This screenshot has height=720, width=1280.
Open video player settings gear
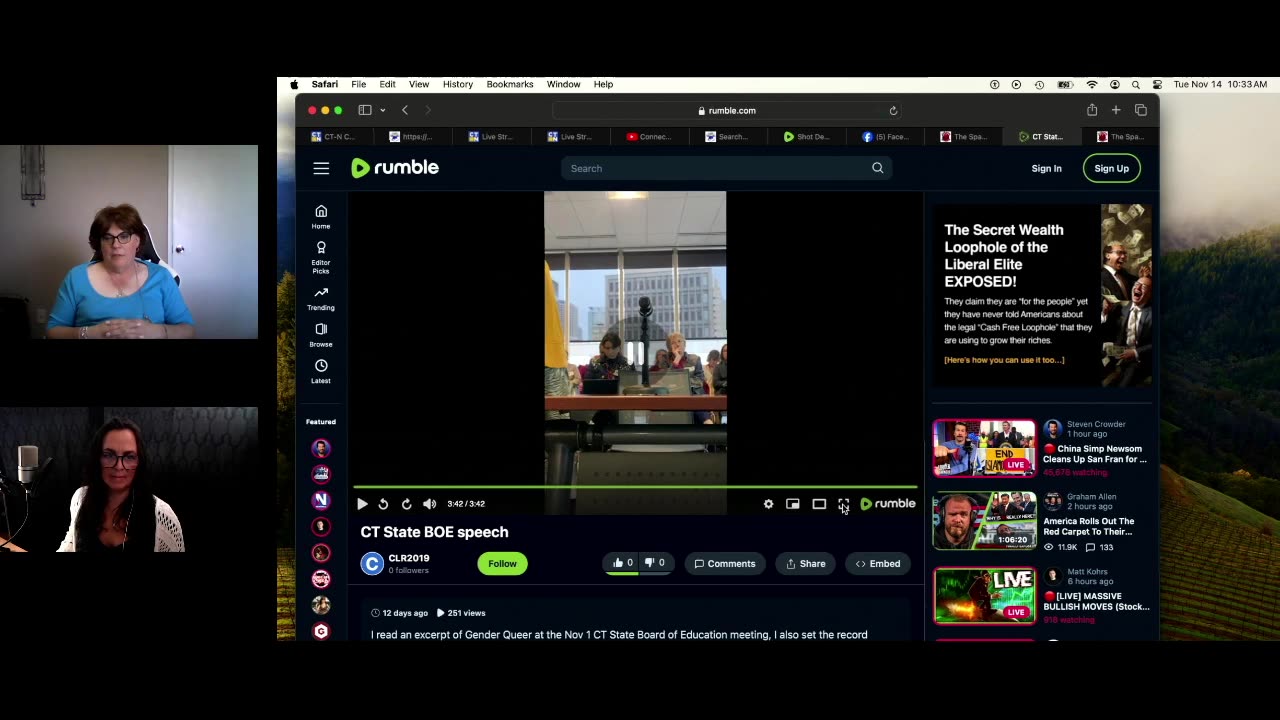click(768, 504)
